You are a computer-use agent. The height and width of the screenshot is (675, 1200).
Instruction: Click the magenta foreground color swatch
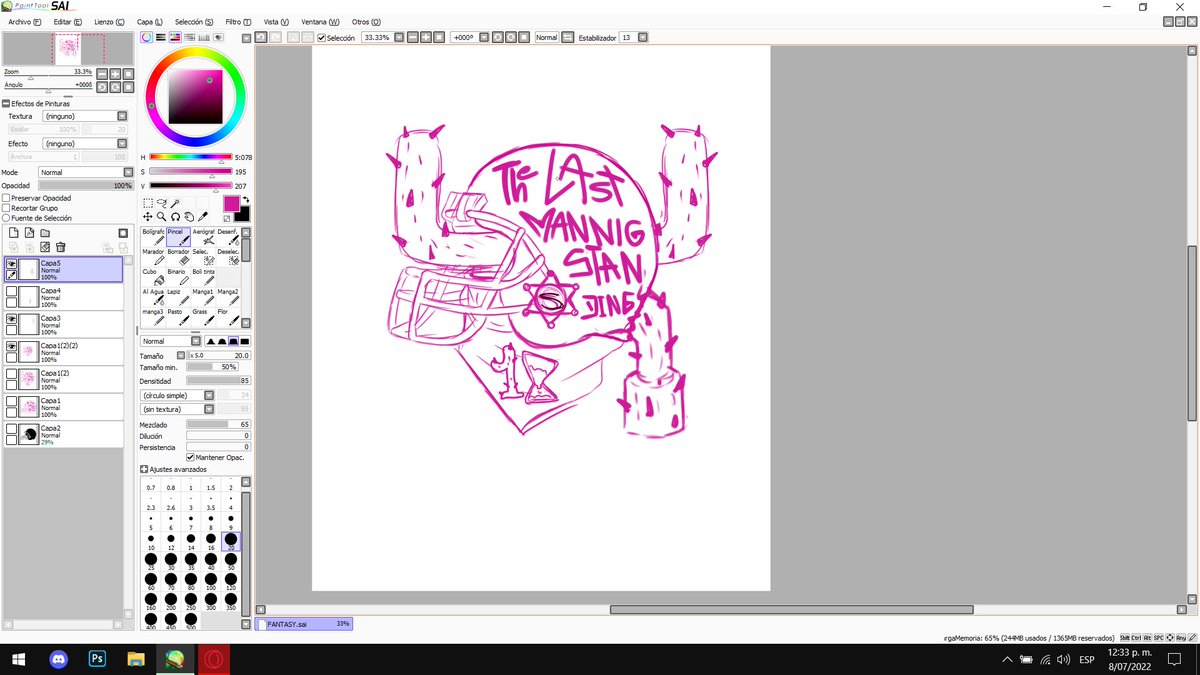click(231, 203)
